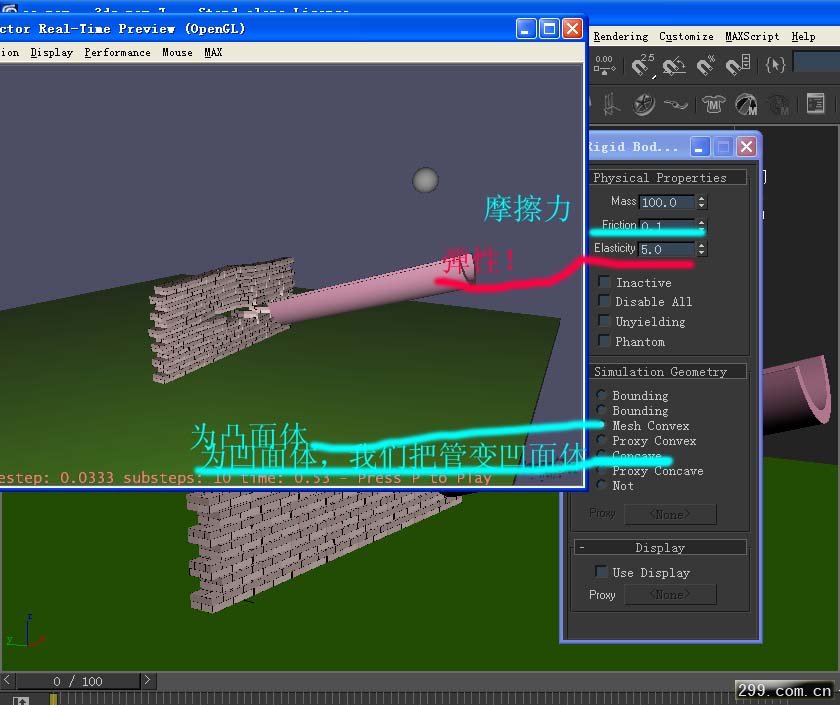Click the Elasticity field showing 5.0

[x=667, y=249]
